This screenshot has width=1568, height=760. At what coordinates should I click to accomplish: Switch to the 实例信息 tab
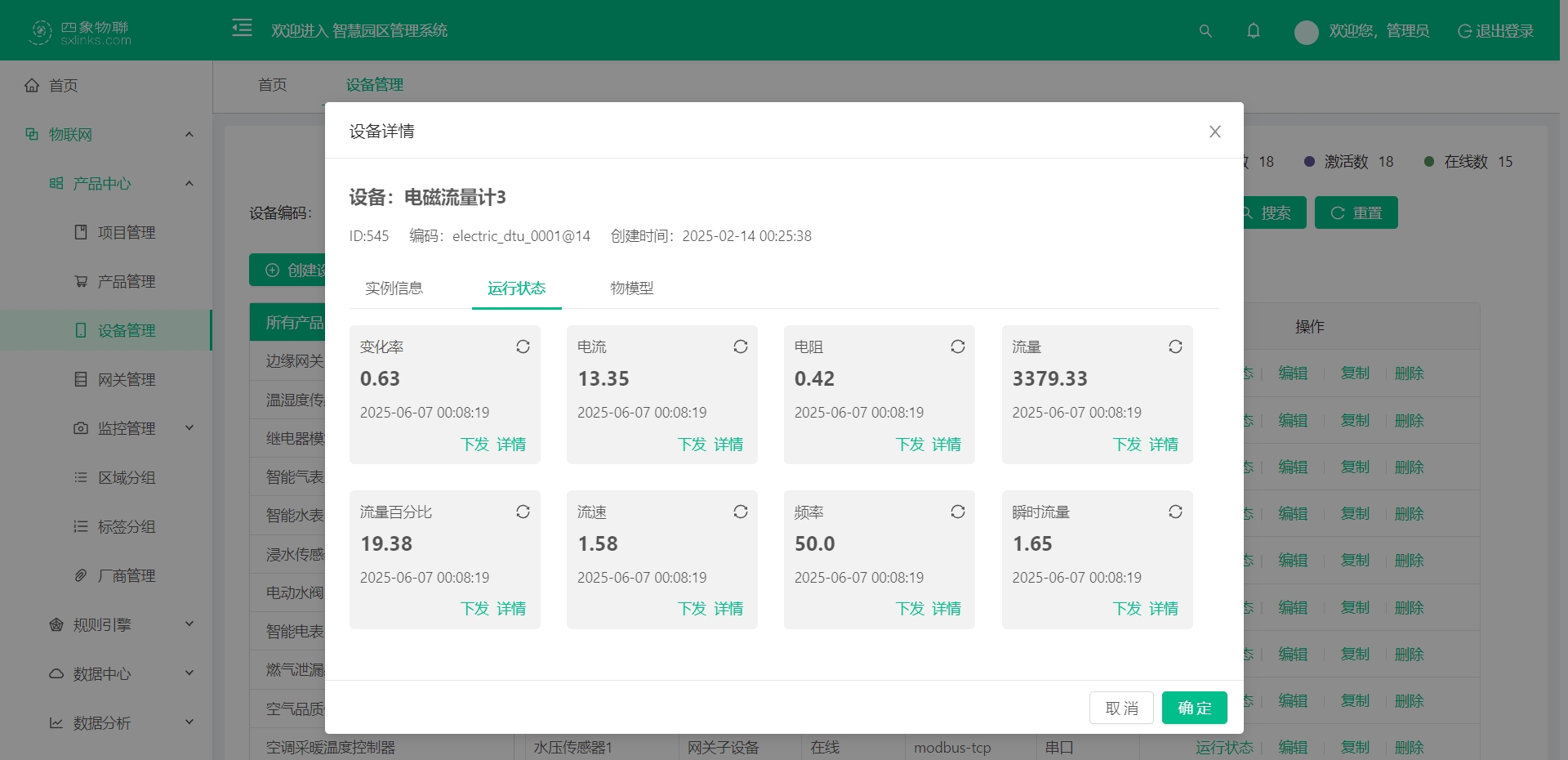[394, 288]
